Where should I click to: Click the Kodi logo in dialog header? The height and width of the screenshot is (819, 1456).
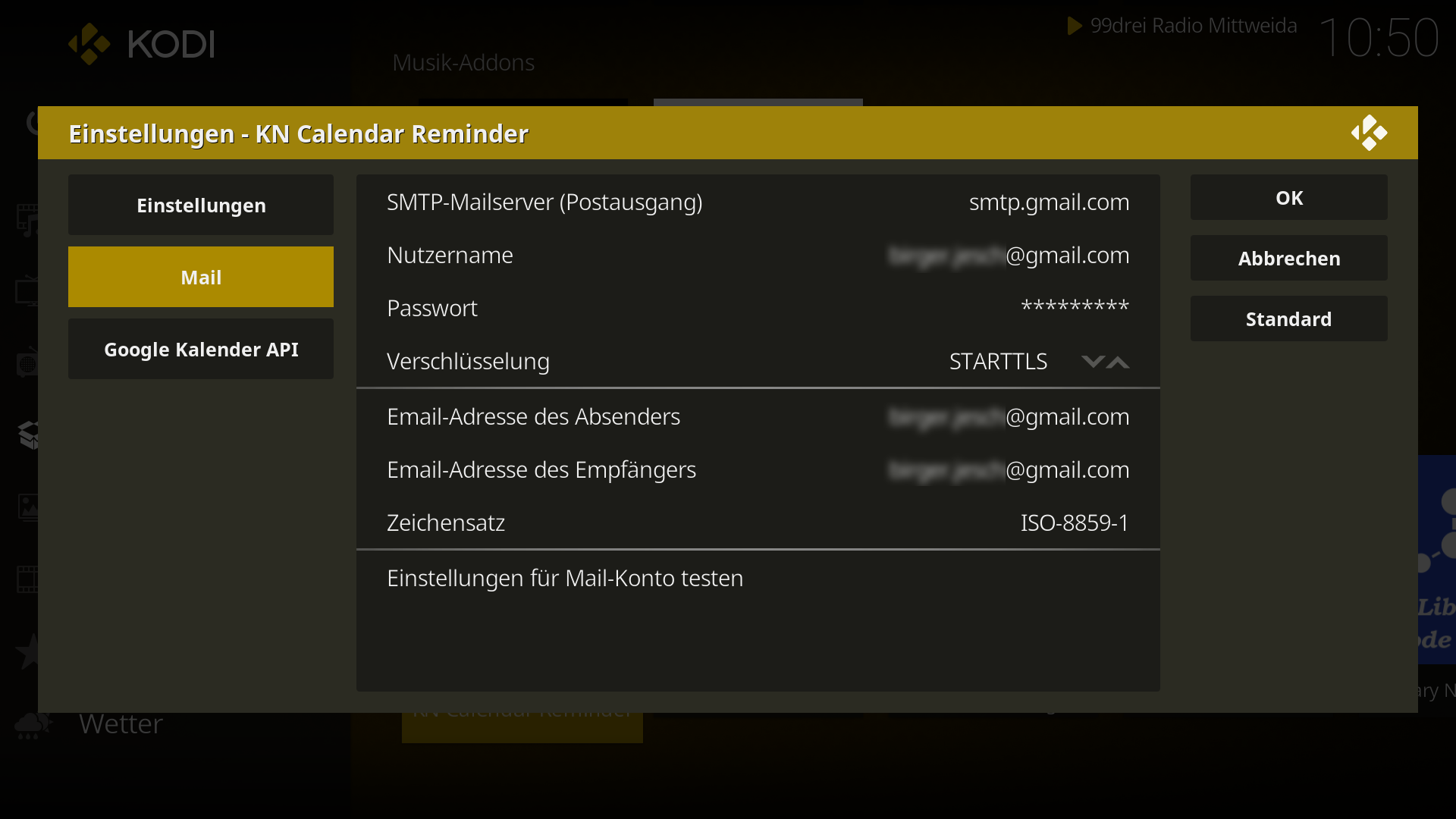click(1369, 133)
